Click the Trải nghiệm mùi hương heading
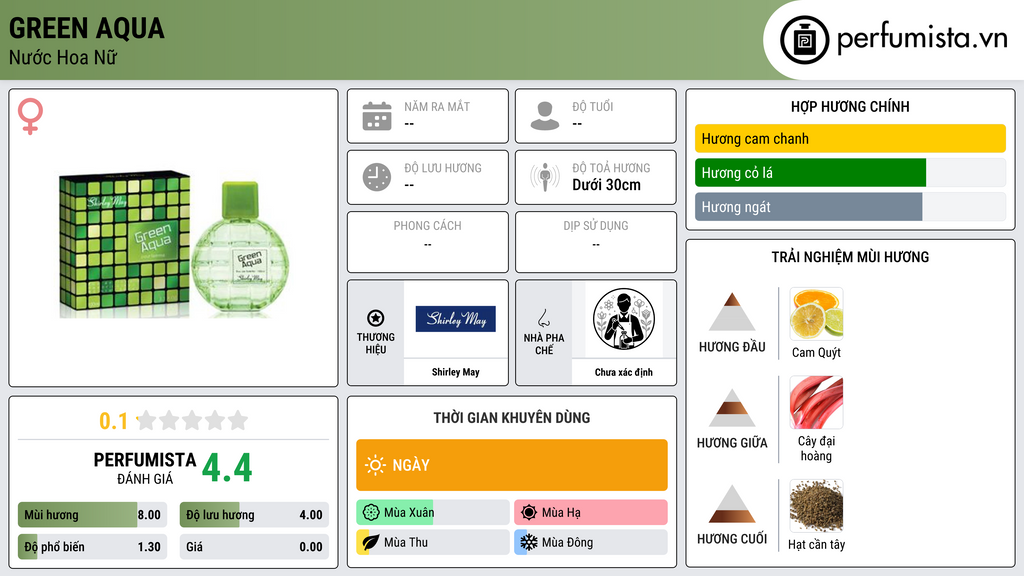Viewport: 1024px width, 576px height. 850,257
